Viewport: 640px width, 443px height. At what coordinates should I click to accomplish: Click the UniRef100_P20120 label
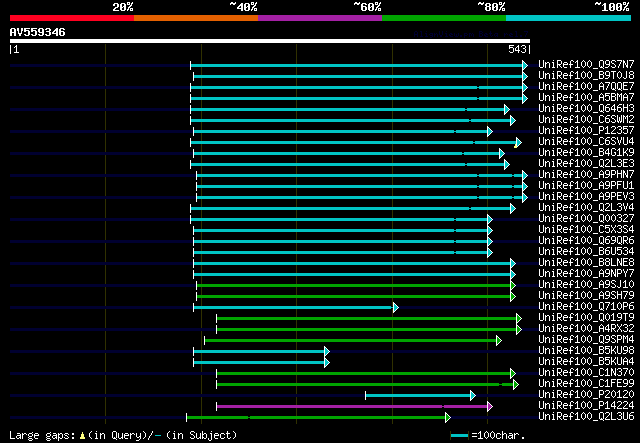(x=586, y=395)
